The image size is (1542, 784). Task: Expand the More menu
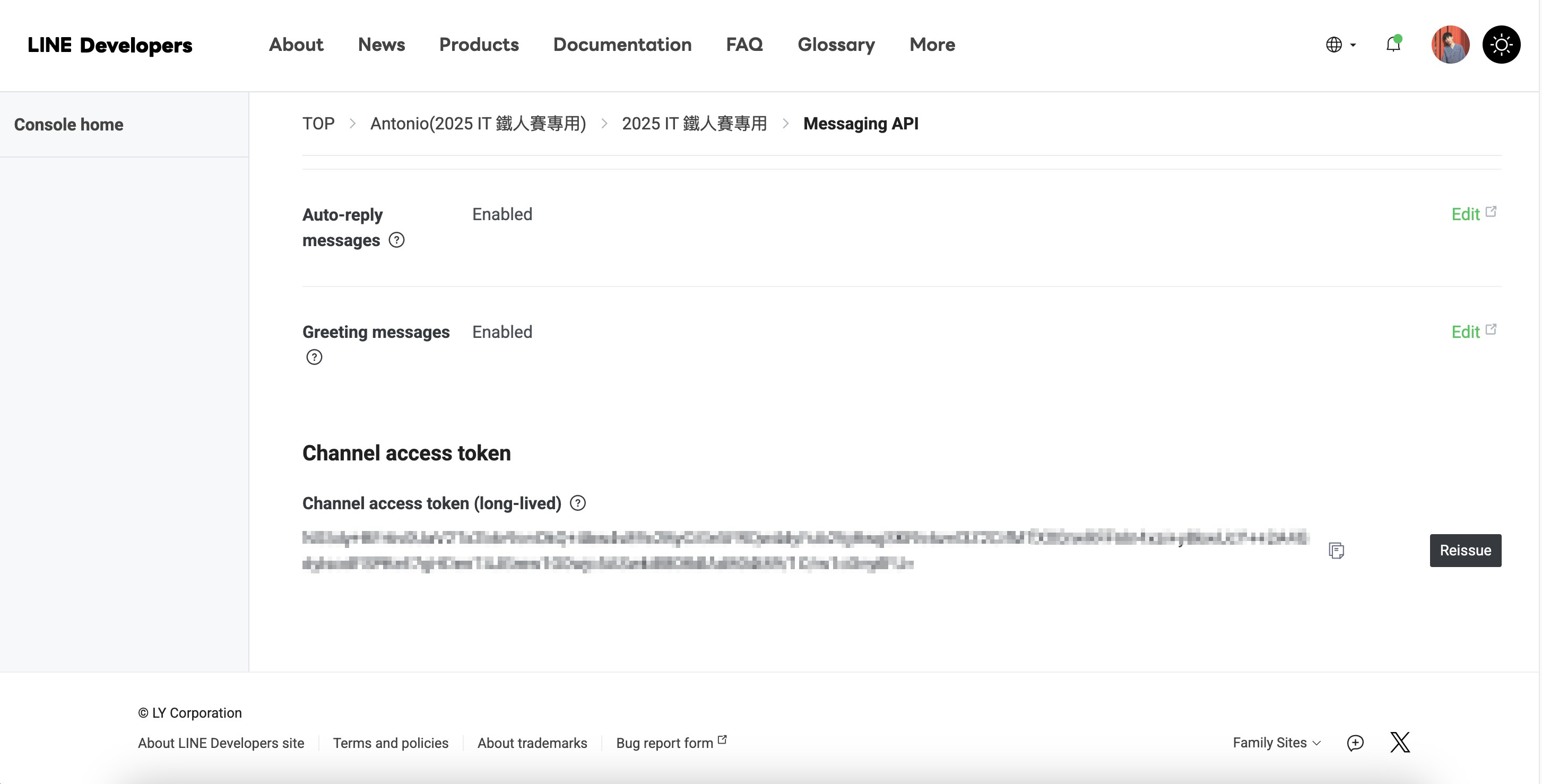point(932,44)
